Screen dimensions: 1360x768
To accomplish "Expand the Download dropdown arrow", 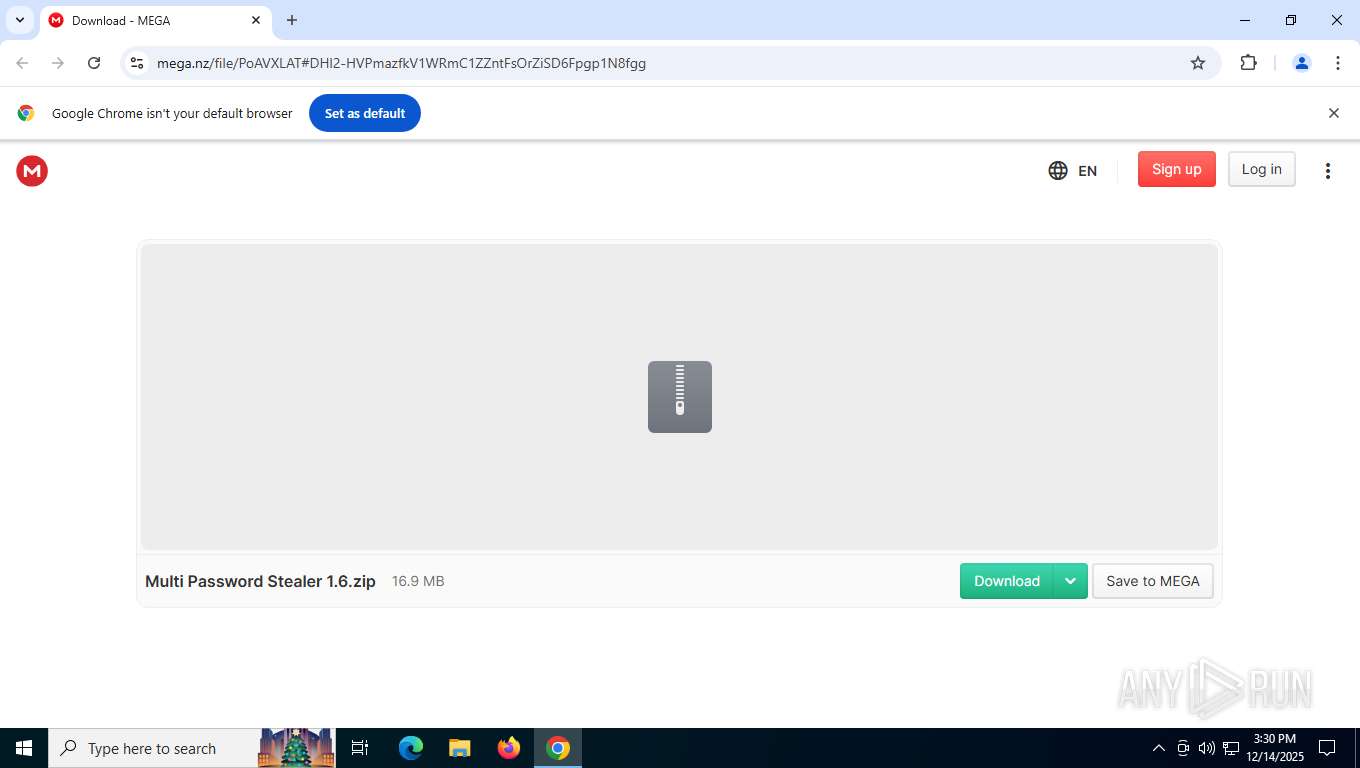I will point(1070,581).
